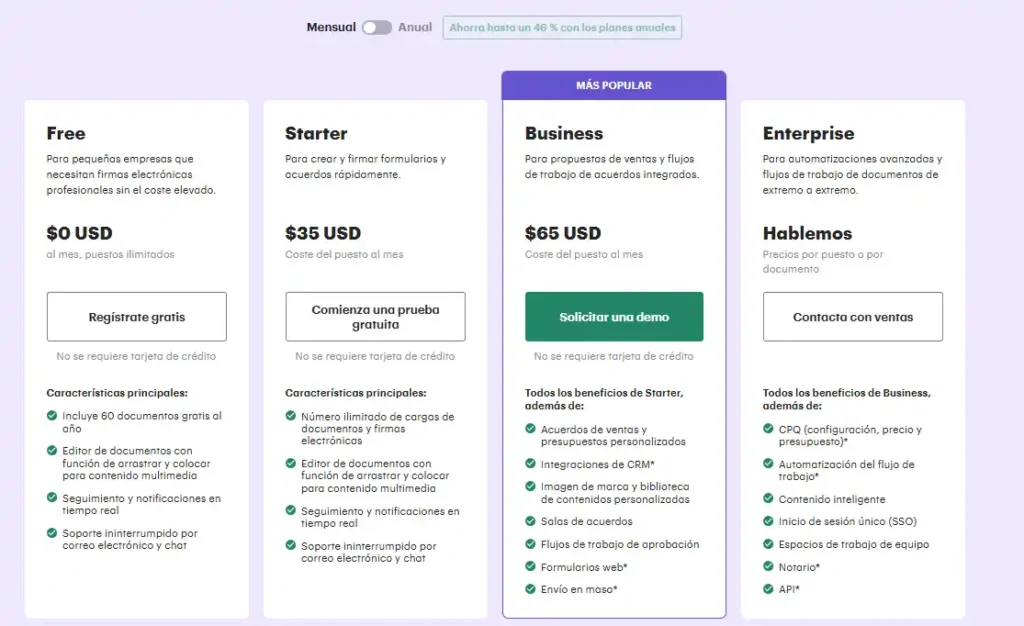Click the checkmark beside 'Número ilimitado de cargas de documentos'
This screenshot has height=626, width=1024.
290,418
